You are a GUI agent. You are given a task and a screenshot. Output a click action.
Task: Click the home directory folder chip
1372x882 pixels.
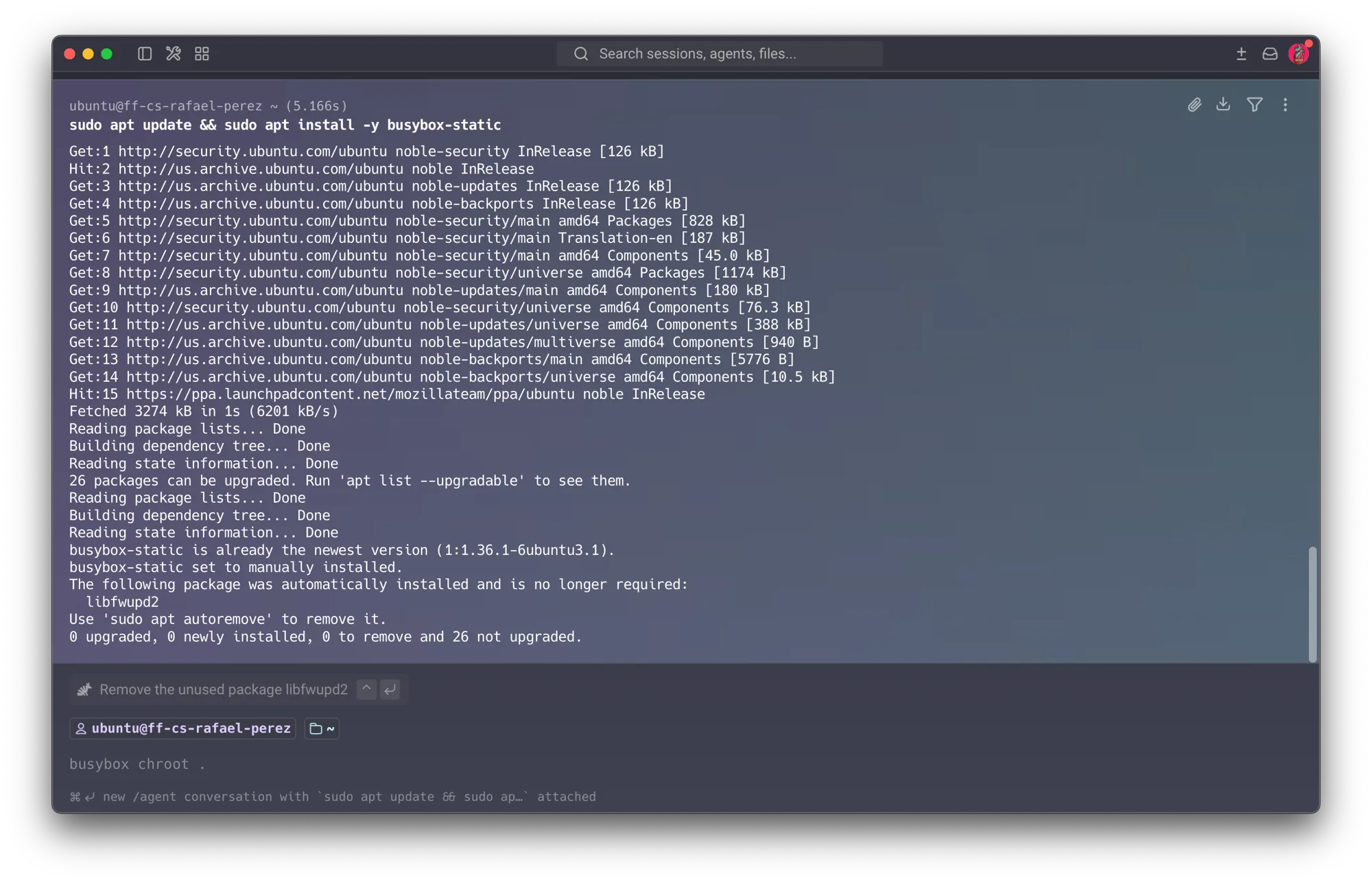tap(322, 728)
